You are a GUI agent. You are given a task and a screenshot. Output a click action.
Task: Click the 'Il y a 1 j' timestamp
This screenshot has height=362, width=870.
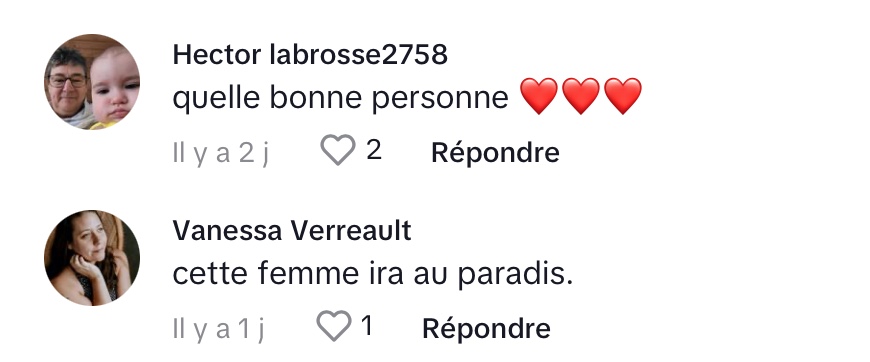(x=219, y=329)
